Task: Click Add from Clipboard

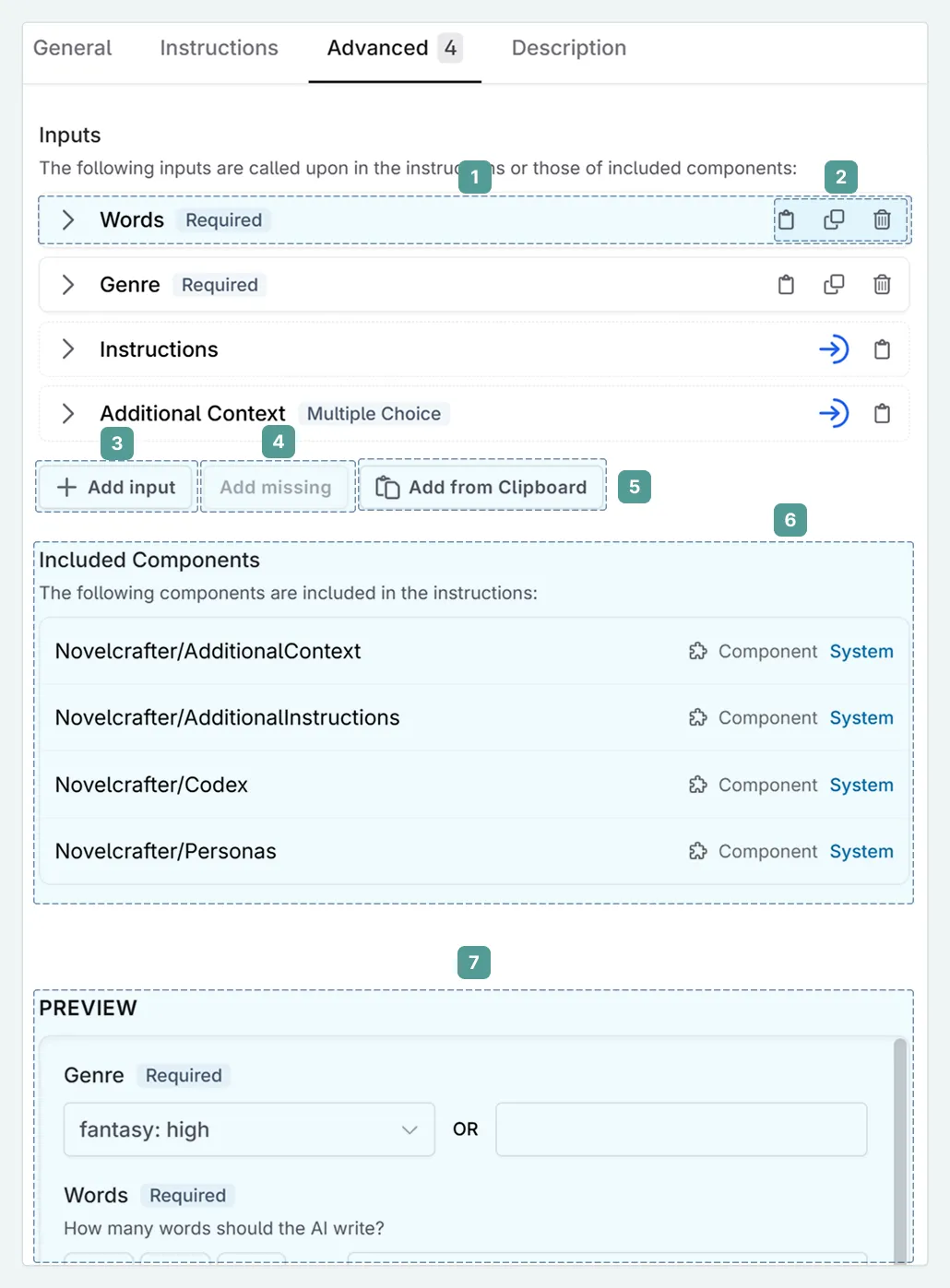Action: click(481, 487)
